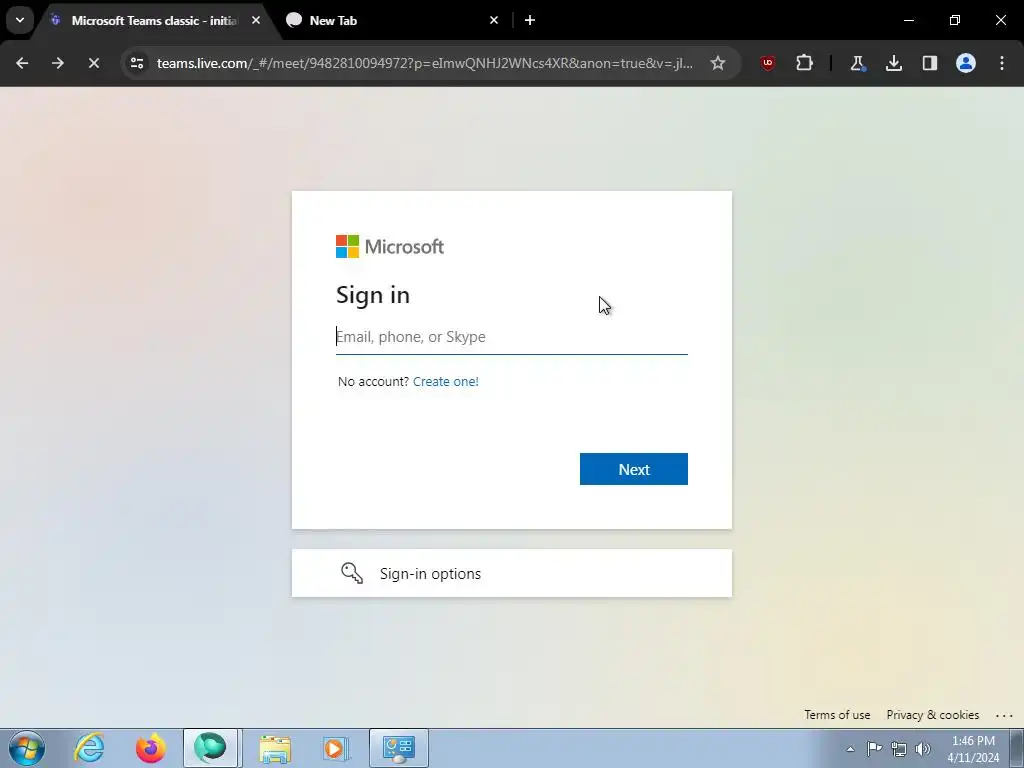
Task: Close the Microsoft Teams classic tab
Action: pyautogui.click(x=256, y=21)
